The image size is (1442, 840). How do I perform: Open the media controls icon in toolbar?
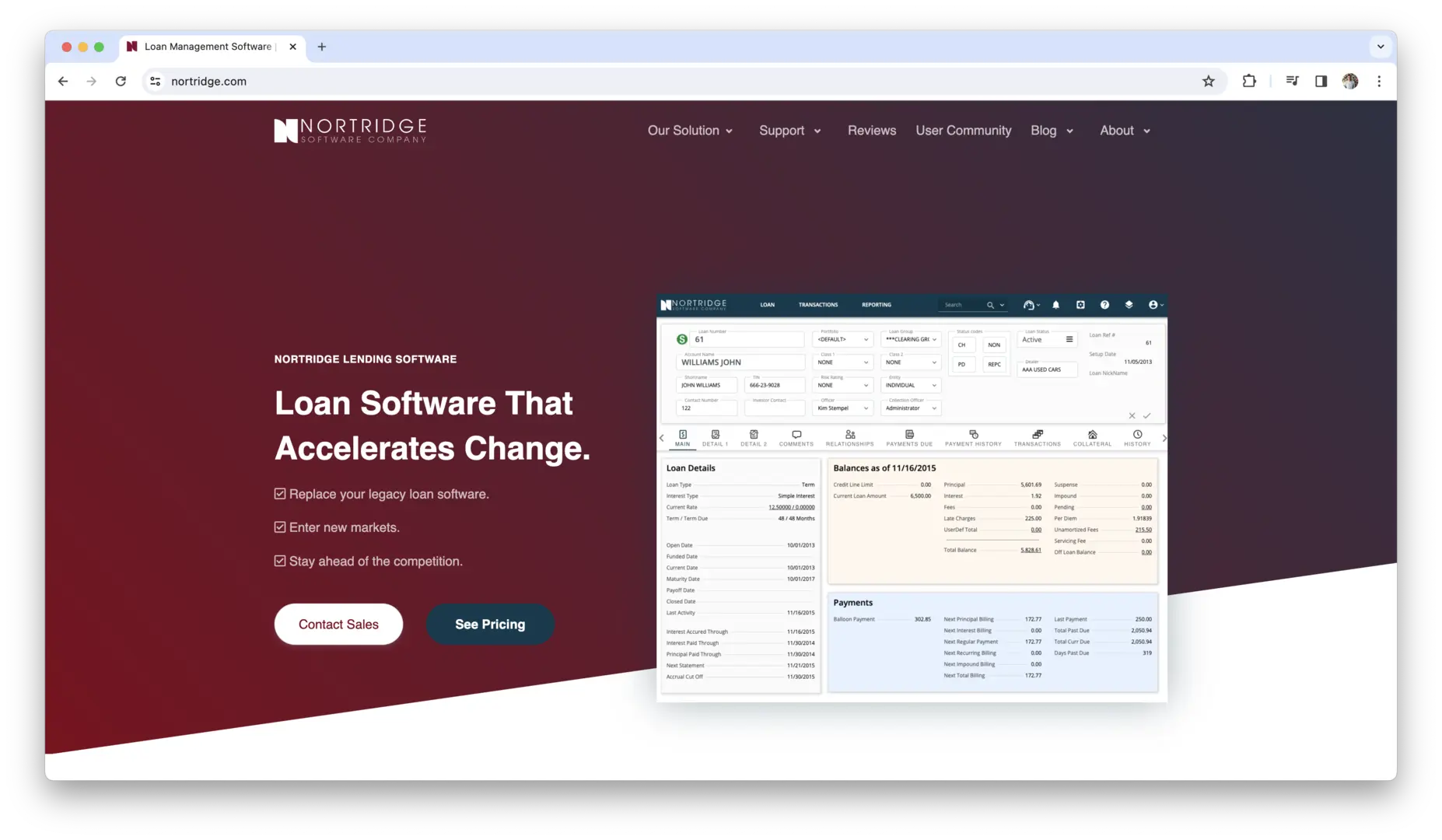[1292, 81]
